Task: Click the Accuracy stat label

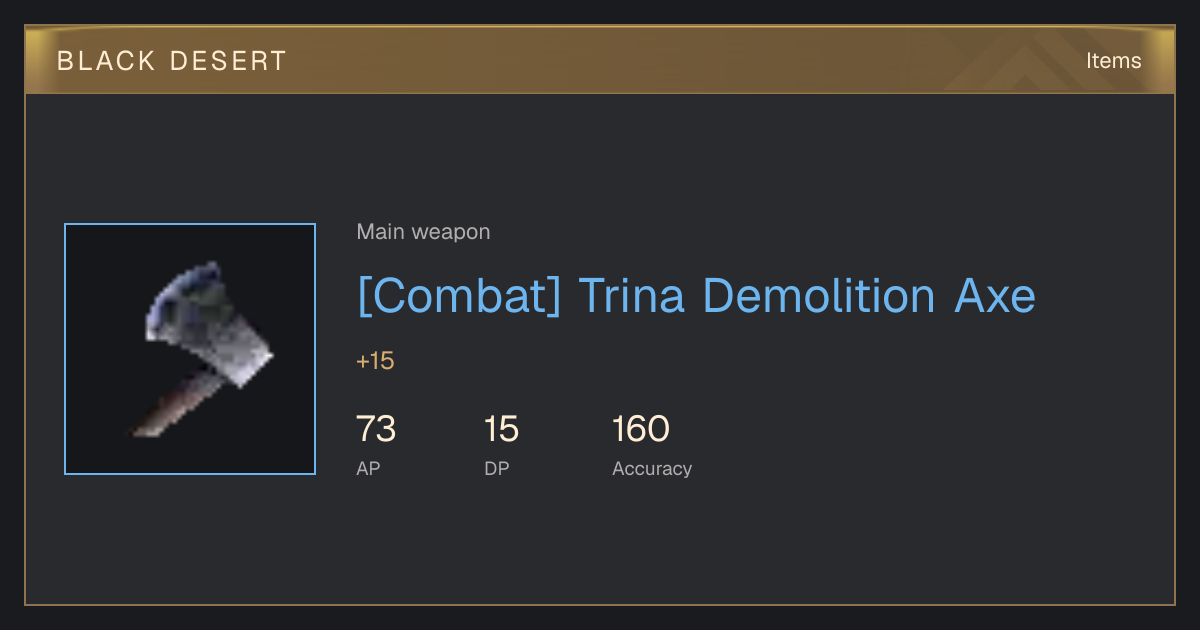Action: point(652,468)
